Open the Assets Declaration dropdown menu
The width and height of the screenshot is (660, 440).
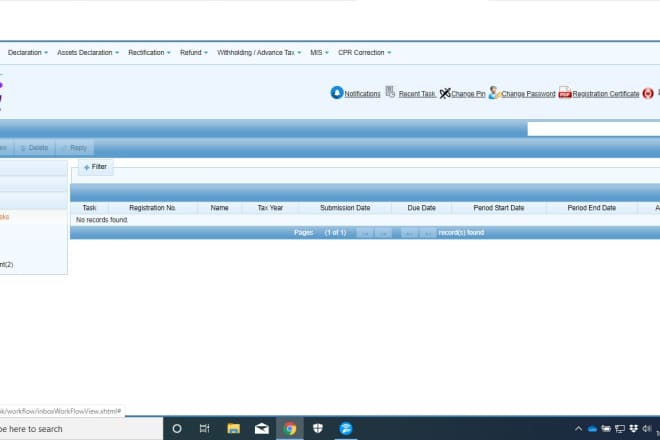click(x=88, y=52)
